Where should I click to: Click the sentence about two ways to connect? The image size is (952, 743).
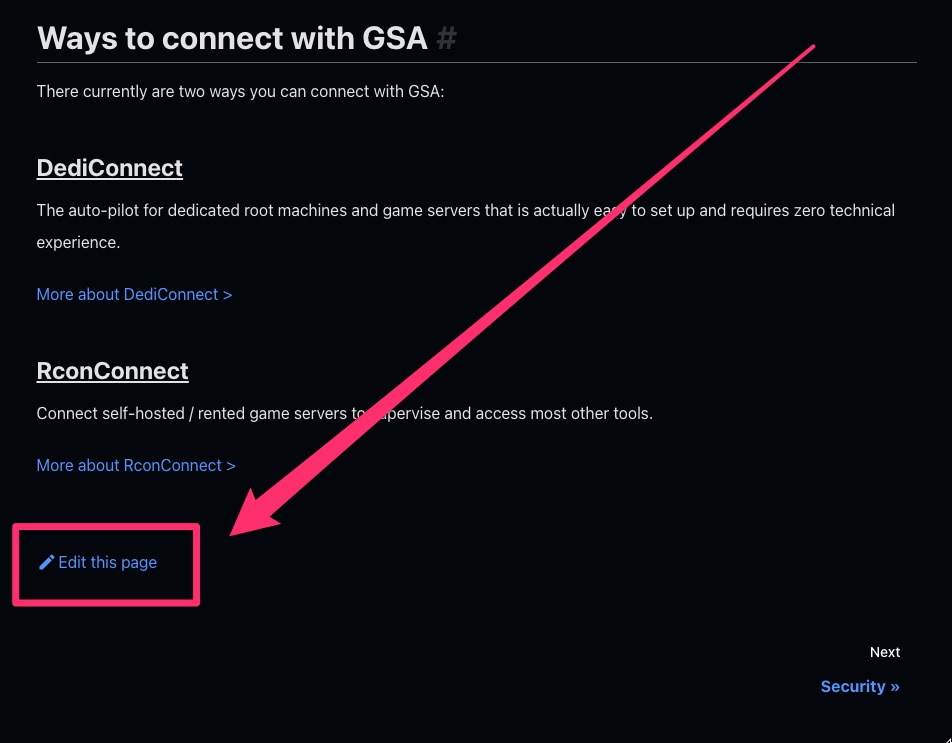coord(240,92)
